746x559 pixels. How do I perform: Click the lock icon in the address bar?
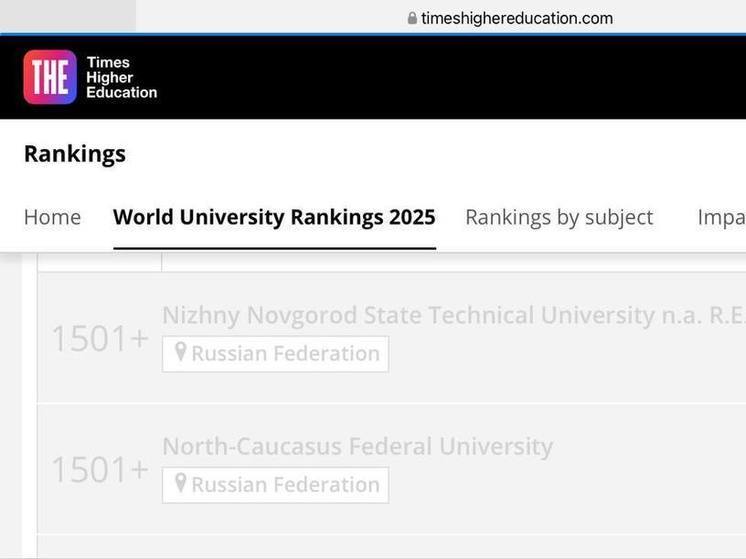click(x=412, y=19)
